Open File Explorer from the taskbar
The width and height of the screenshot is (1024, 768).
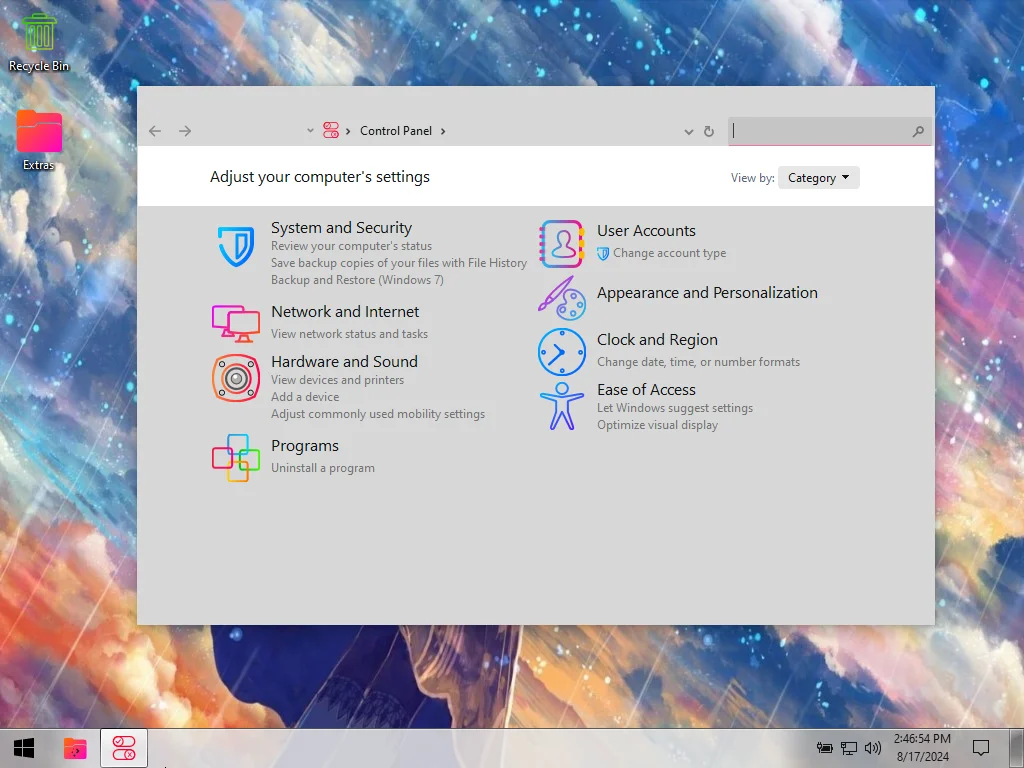[75, 748]
